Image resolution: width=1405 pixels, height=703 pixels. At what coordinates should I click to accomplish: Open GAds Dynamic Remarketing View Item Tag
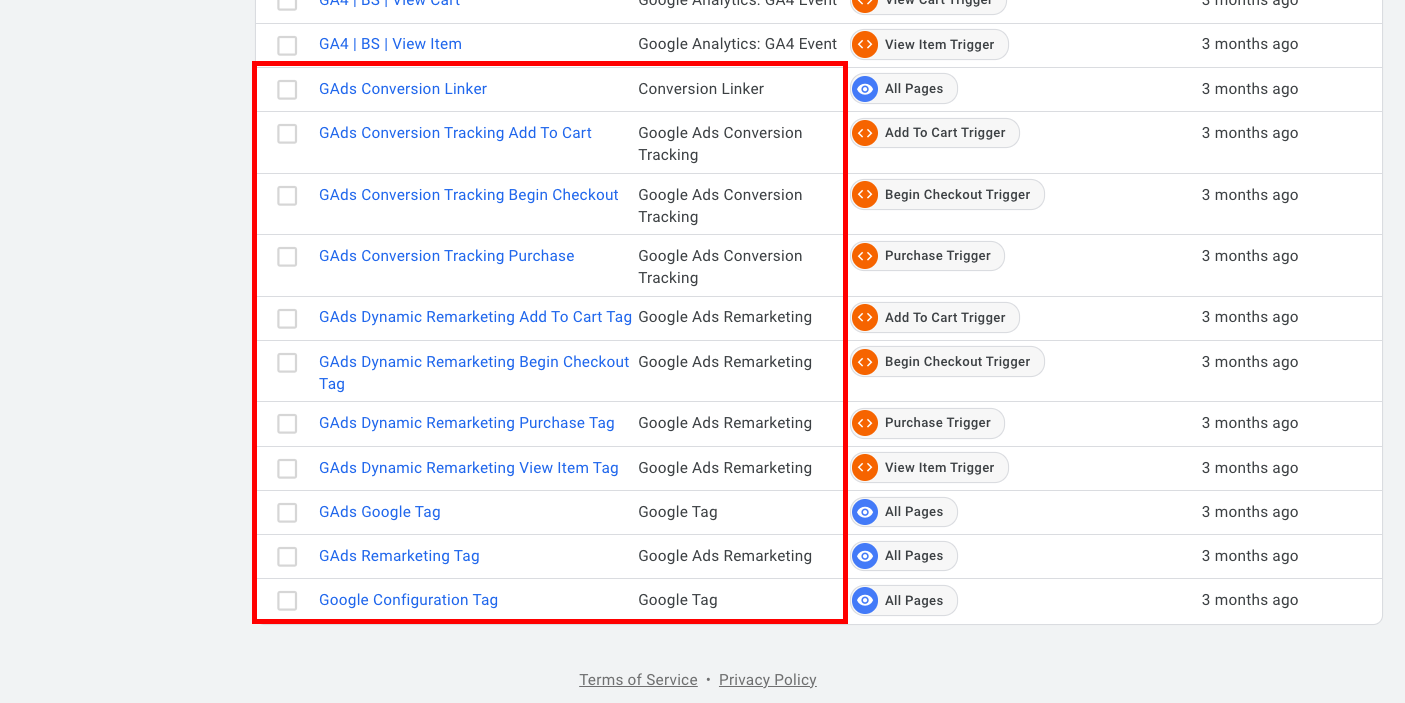click(x=469, y=468)
